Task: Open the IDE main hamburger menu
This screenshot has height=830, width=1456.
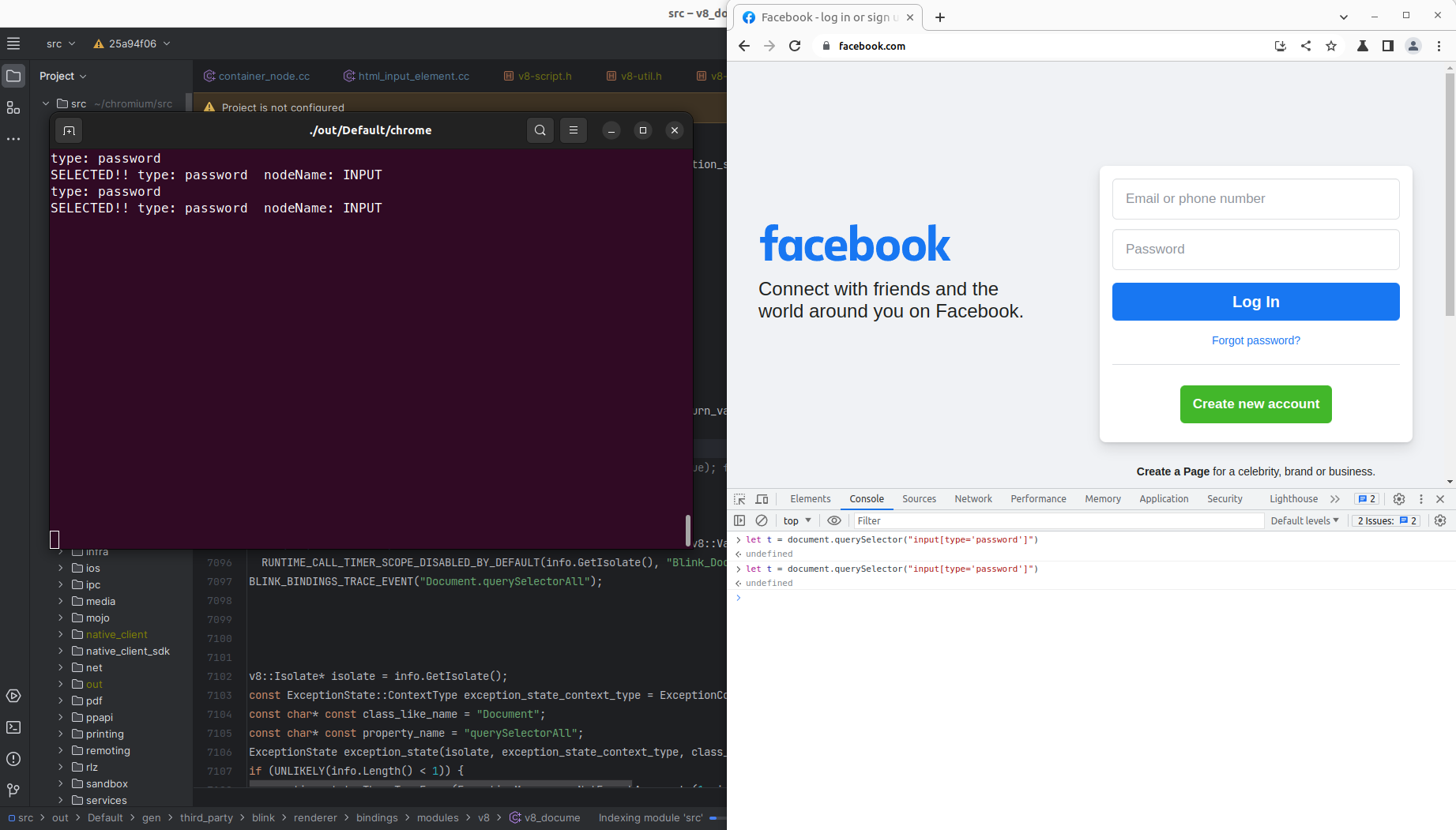Action: [x=13, y=43]
